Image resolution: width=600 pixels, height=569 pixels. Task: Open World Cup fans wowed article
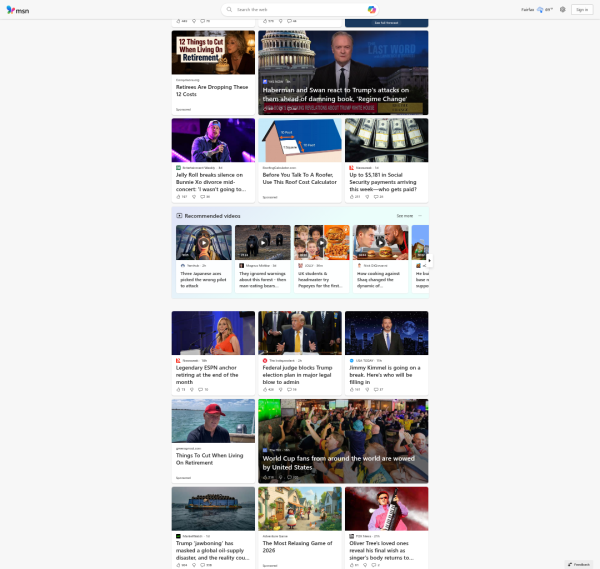338,463
